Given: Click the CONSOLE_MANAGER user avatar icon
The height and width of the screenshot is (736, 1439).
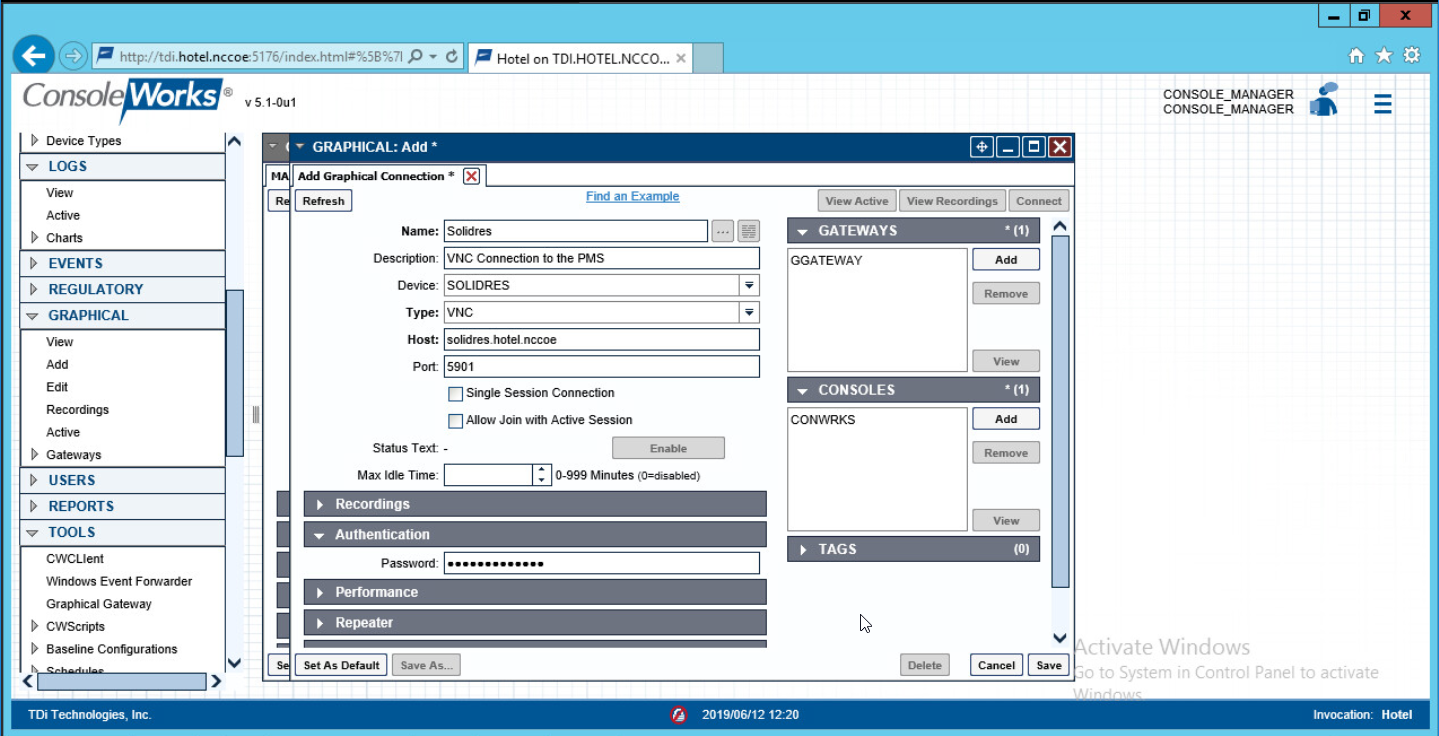Looking at the screenshot, I should [1324, 100].
